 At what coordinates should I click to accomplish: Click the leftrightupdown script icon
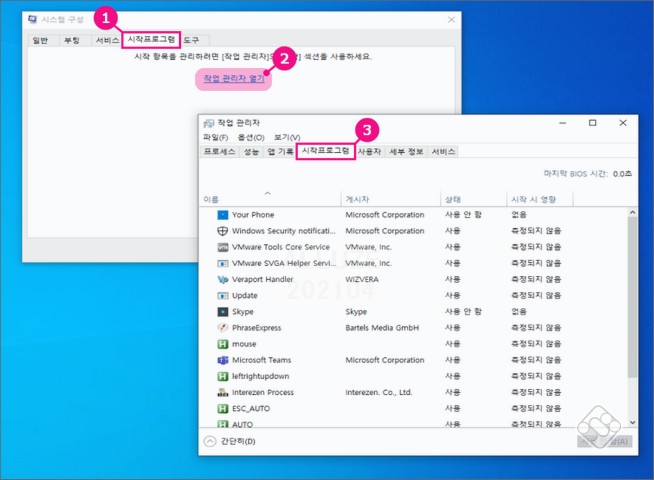223,376
